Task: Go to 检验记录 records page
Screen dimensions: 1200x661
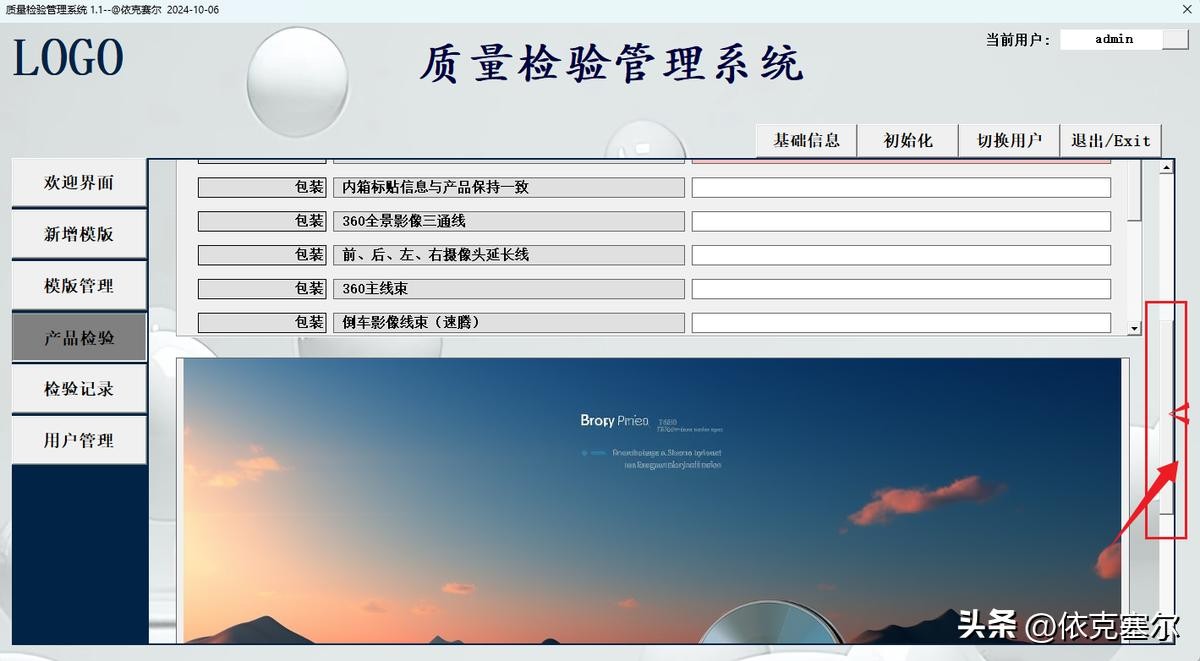Action: [79, 389]
